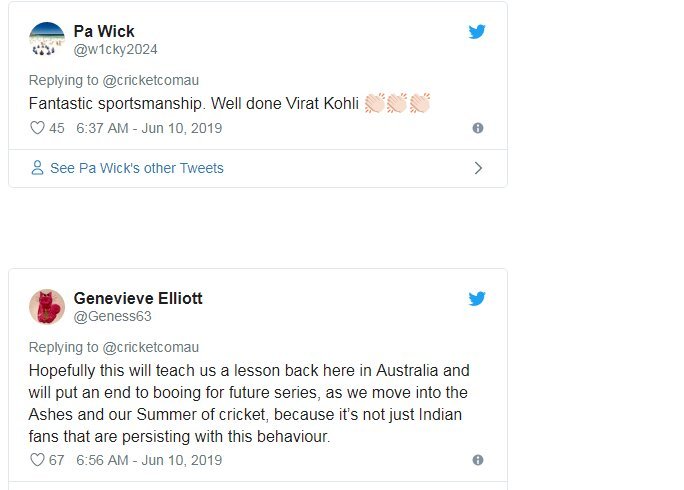Like Genevieve Elliott's tweet with heart icon
Screen dimensions: 684x490
37,460
